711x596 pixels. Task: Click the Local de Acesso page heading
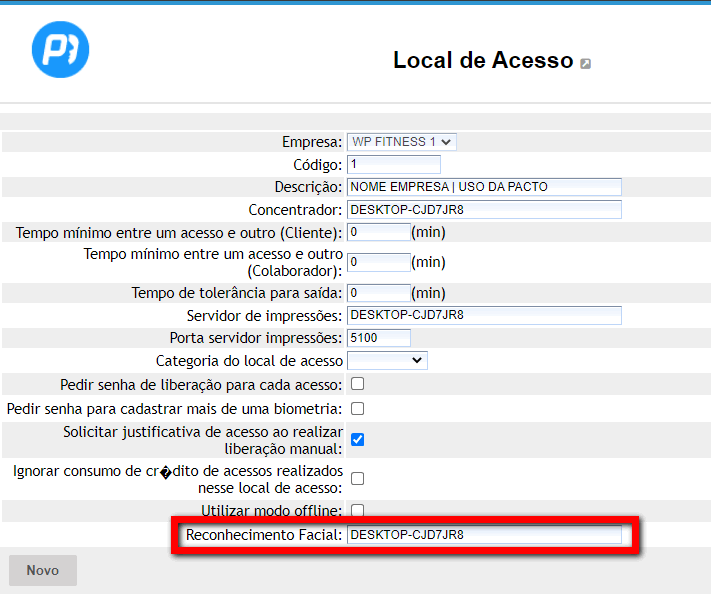[482, 60]
